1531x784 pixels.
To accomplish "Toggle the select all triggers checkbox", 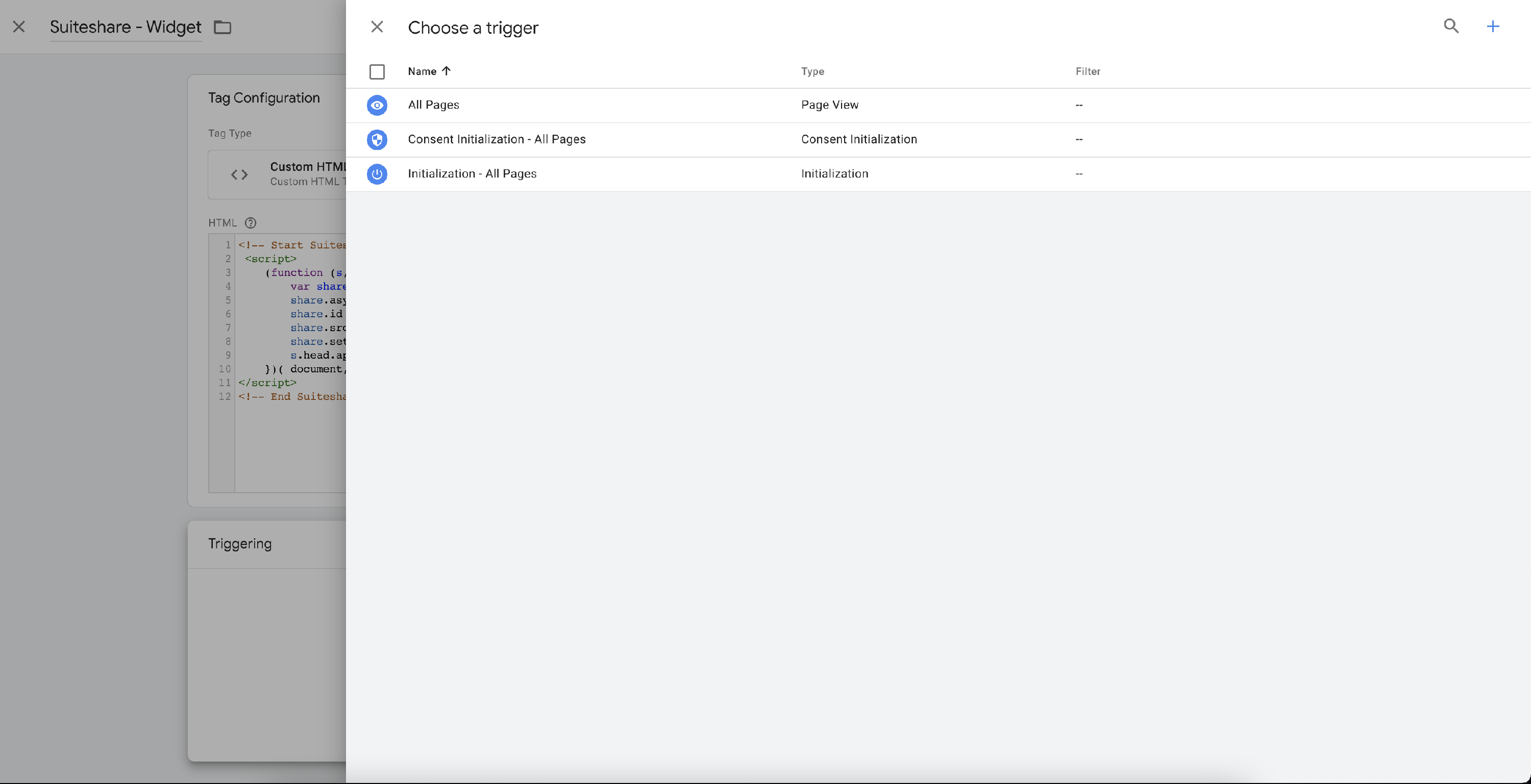I will tap(377, 72).
